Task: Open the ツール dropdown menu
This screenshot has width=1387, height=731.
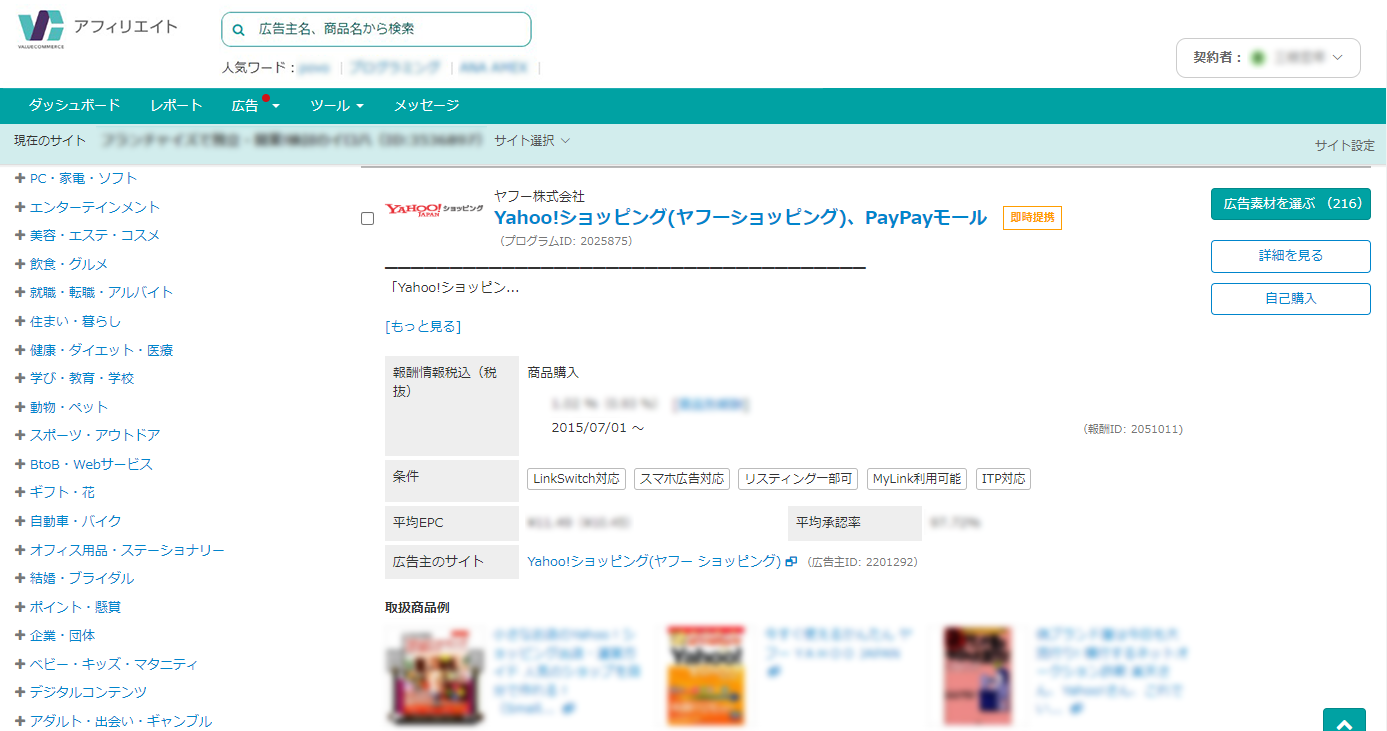Action: (x=336, y=105)
